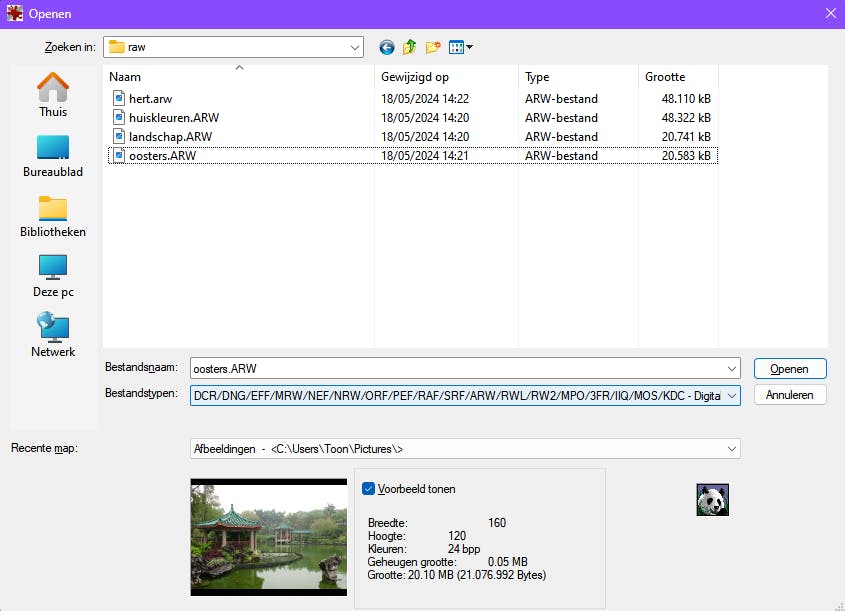Image resolution: width=845 pixels, height=611 pixels.
Task: Expand the Bestandstypen combo box
Action: [x=729, y=394]
